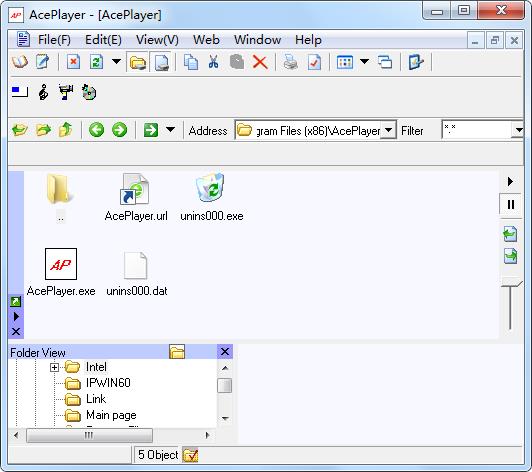532x472 pixels.
Task: Click Folder View vertical scrollbar down arrow
Action: tap(225, 418)
